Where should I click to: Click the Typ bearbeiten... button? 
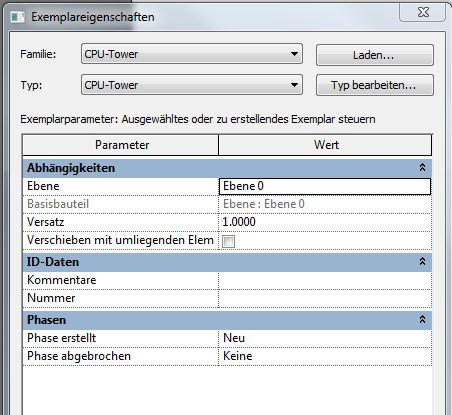point(375,85)
